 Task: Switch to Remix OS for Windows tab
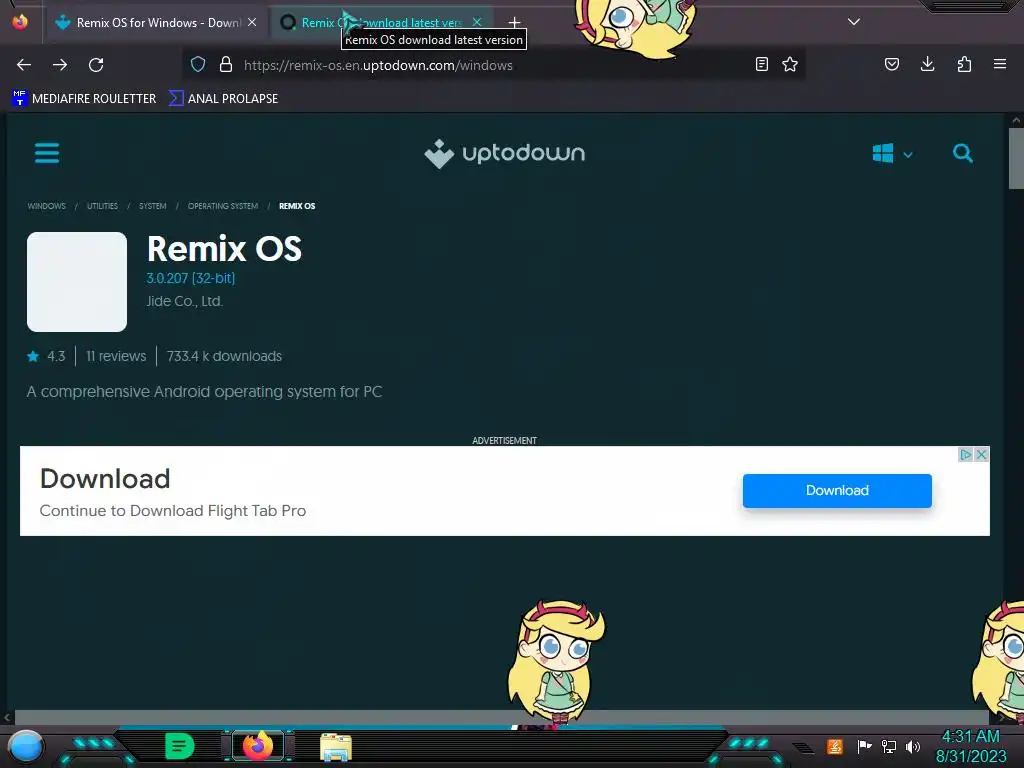(155, 23)
